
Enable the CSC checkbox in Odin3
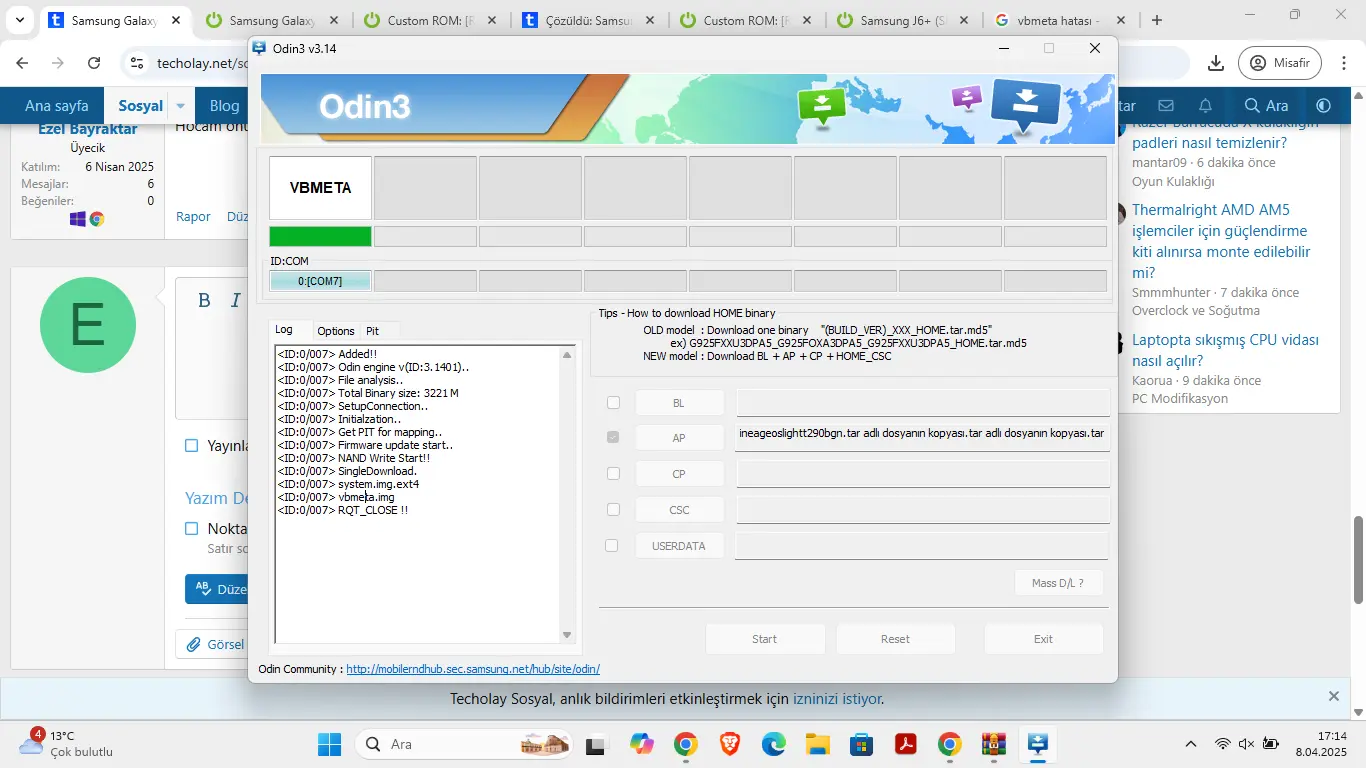614,509
